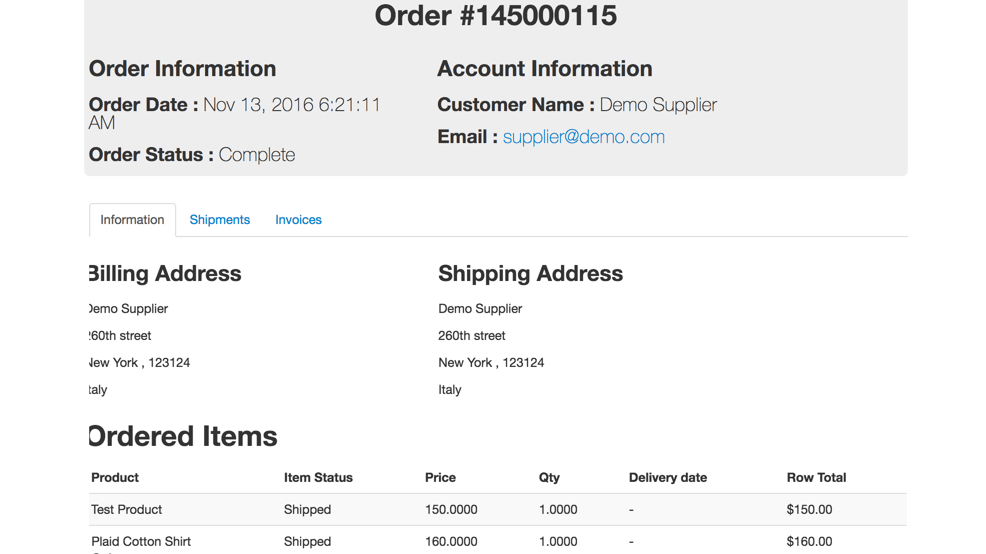Click the Billing Address heading
This screenshot has height=554, width=986.
click(x=165, y=274)
